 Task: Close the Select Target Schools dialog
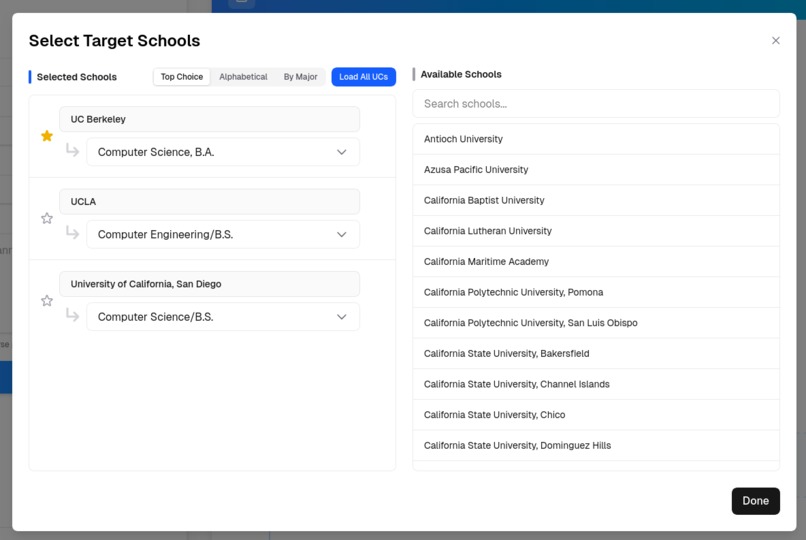776,41
